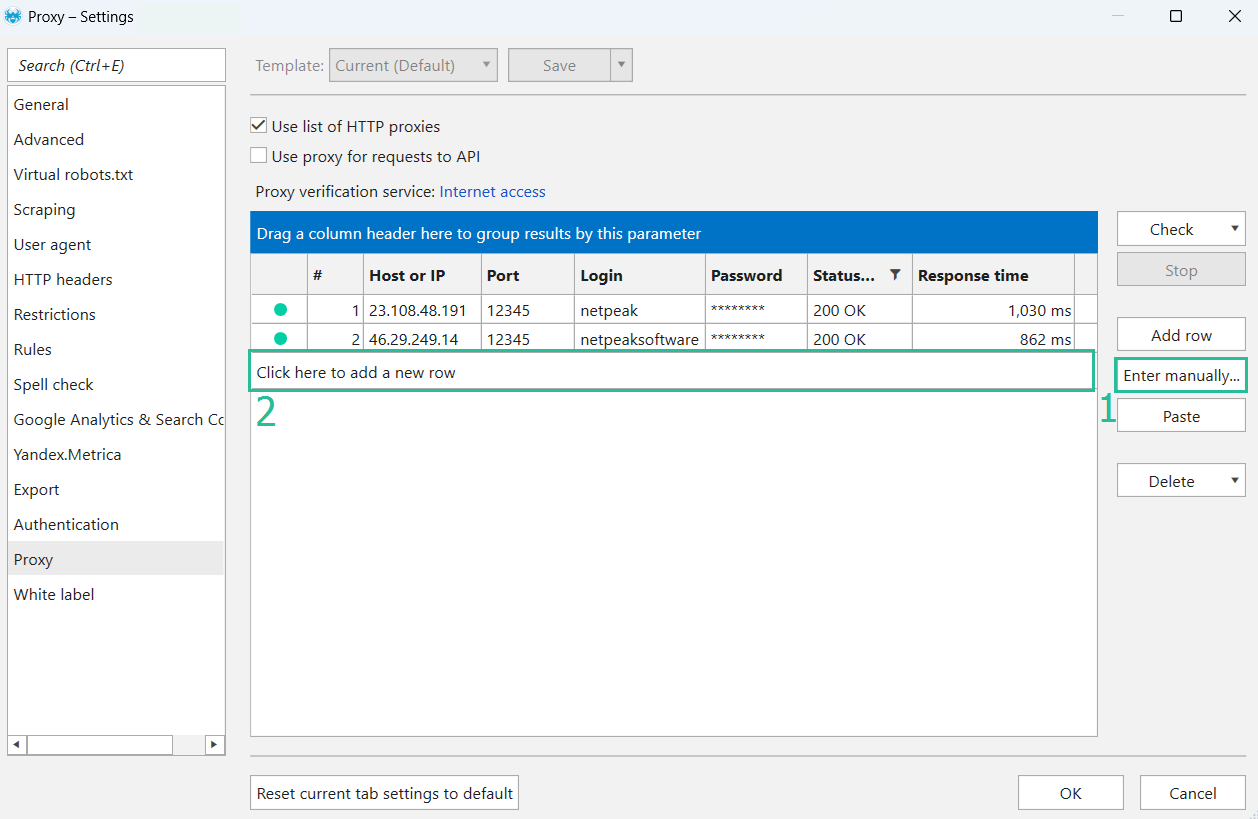Open General settings section
Image resolution: width=1258 pixels, height=819 pixels.
click(116, 105)
